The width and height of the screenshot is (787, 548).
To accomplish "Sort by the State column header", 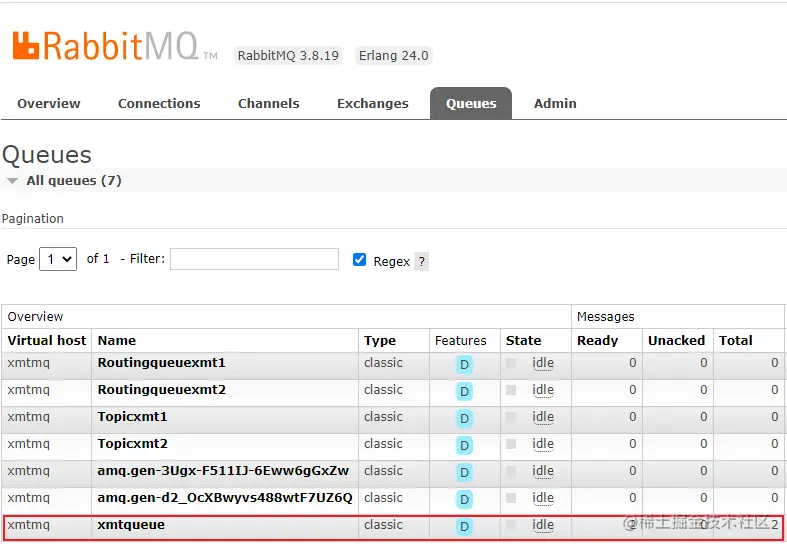I will (x=523, y=341).
